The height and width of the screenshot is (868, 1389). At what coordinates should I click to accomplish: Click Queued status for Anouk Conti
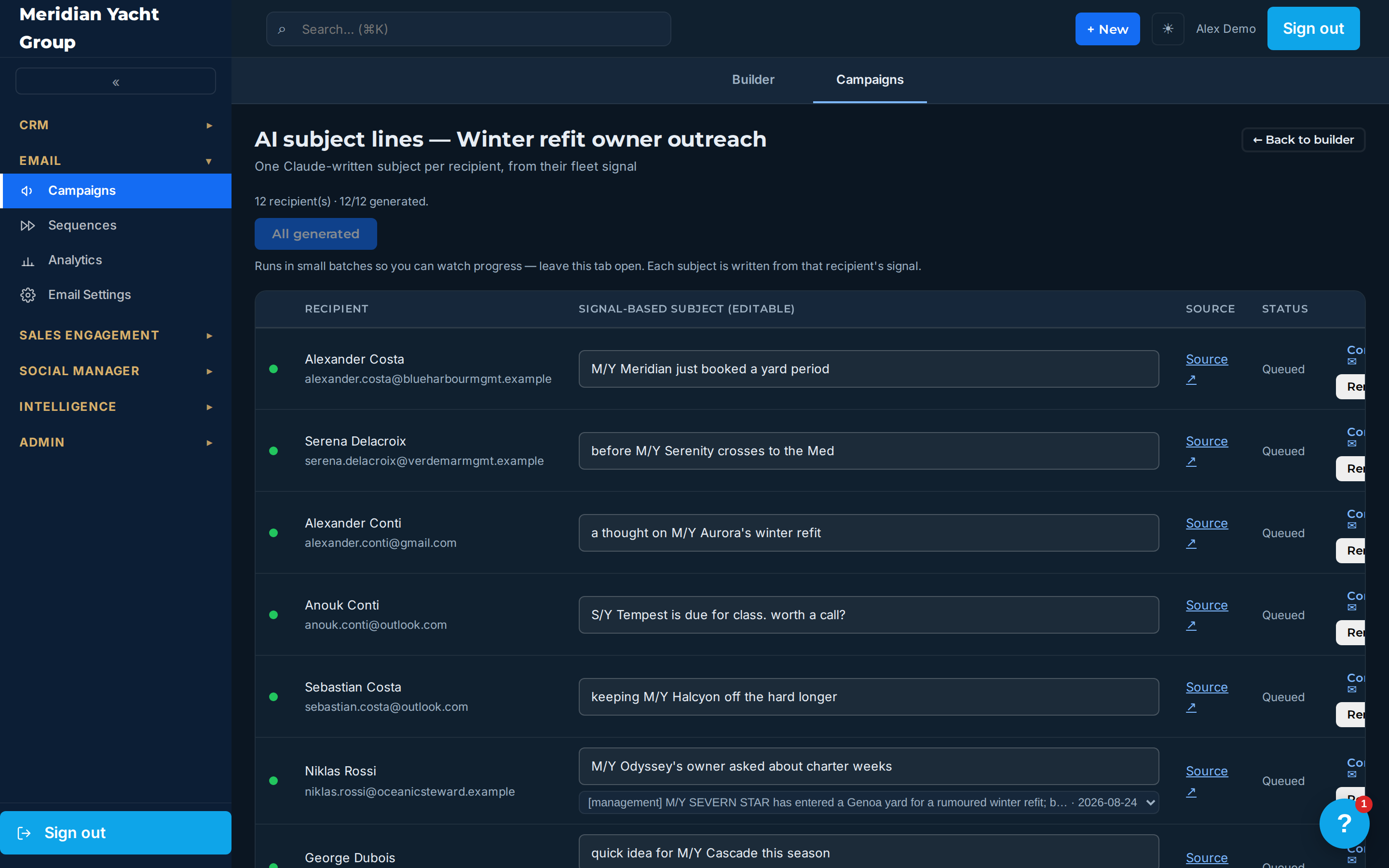click(x=1283, y=615)
